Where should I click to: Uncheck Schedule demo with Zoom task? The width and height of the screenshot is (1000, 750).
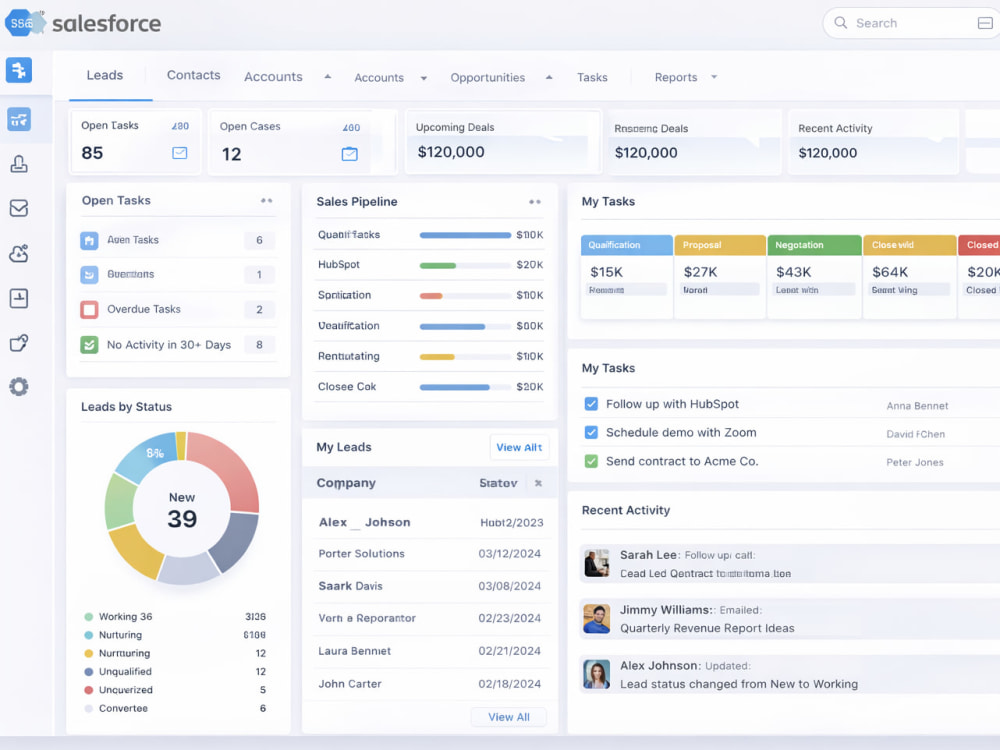[x=591, y=432]
